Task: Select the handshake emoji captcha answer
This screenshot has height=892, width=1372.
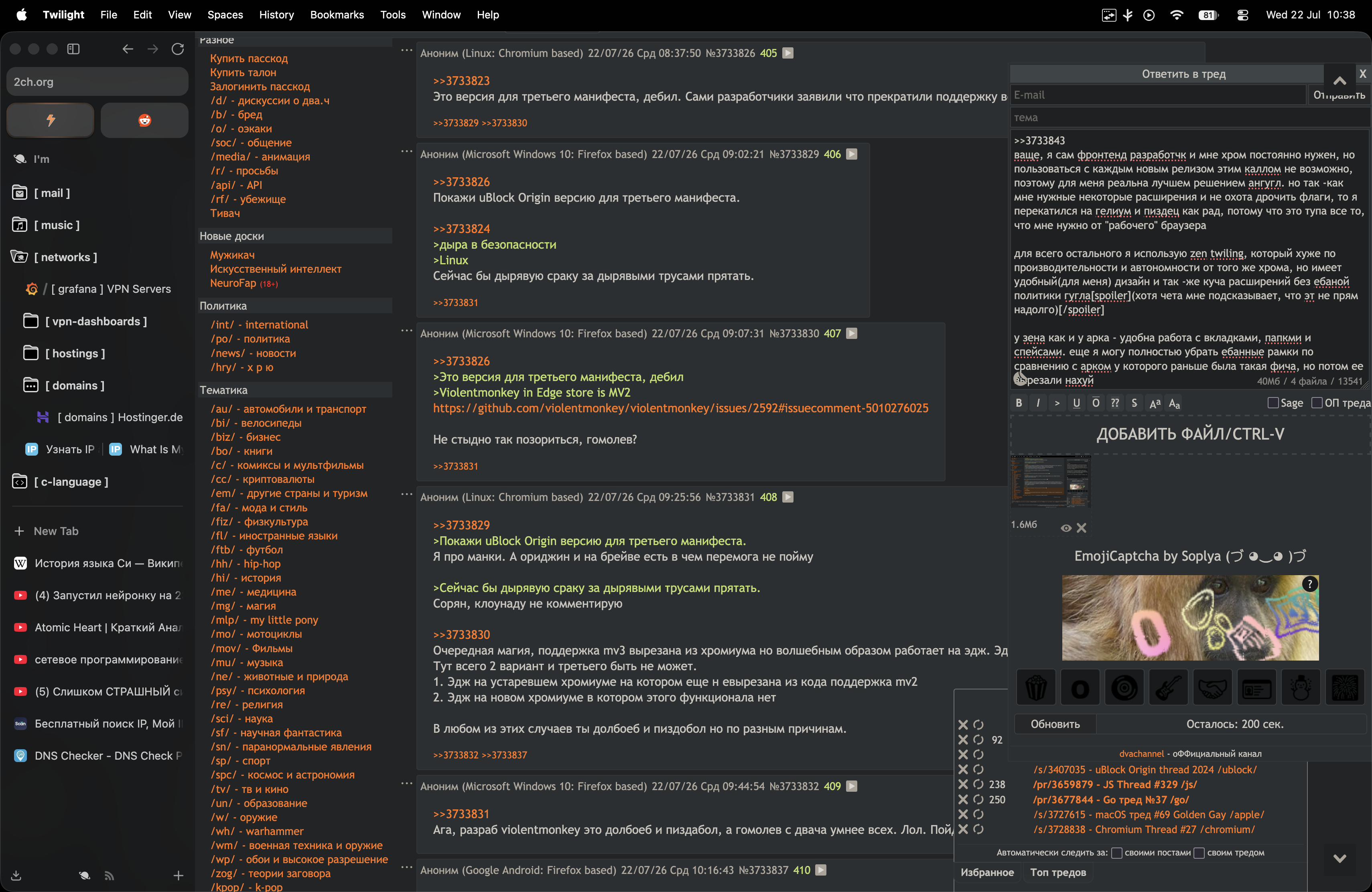Action: point(1212,687)
